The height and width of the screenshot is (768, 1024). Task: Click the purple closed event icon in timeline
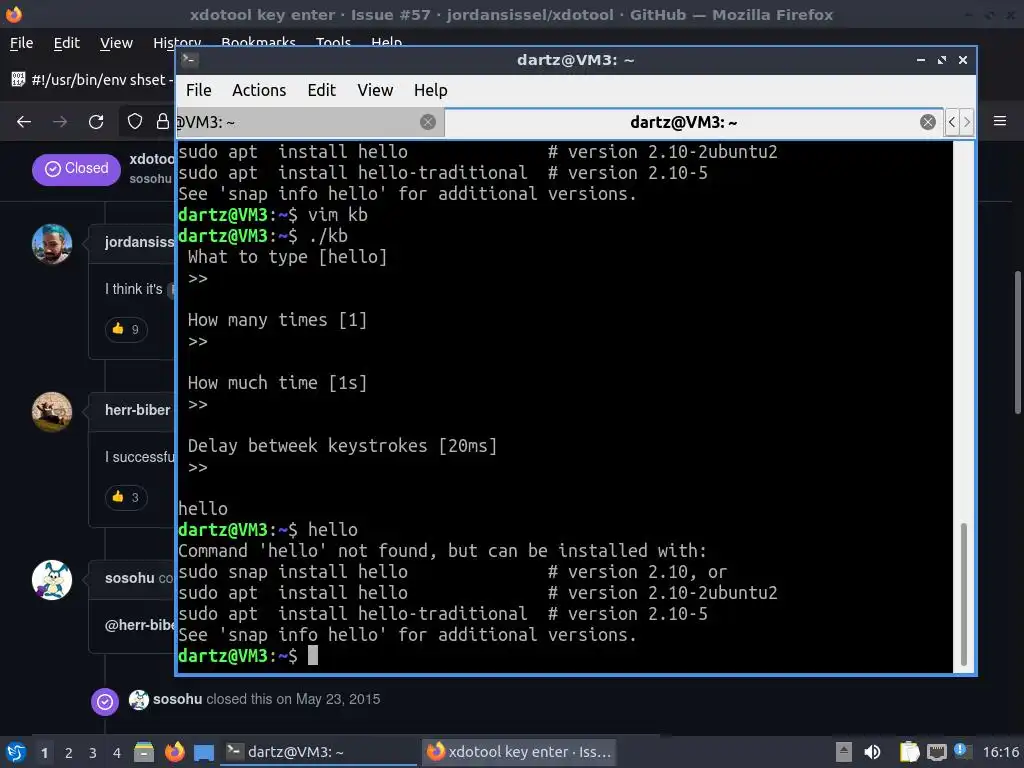pos(104,702)
